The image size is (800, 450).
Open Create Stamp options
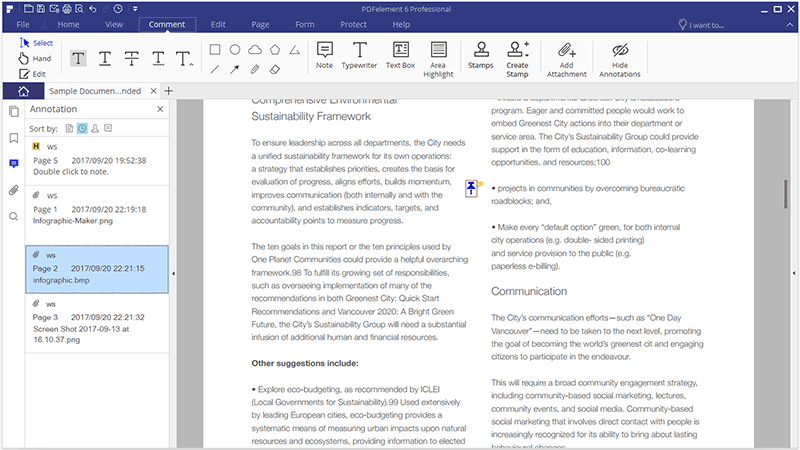pos(517,59)
